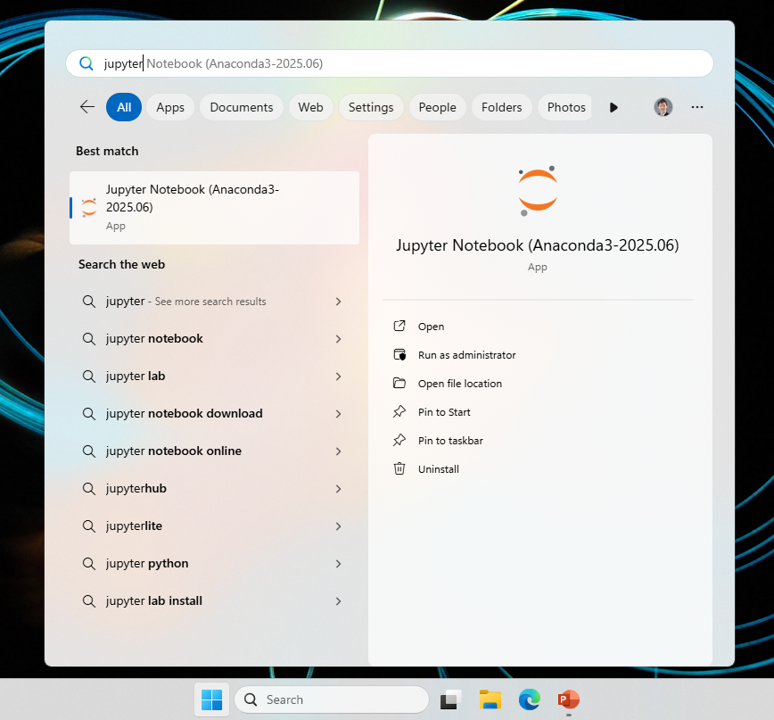Open the Windows Start button
774x720 pixels.
click(x=212, y=700)
